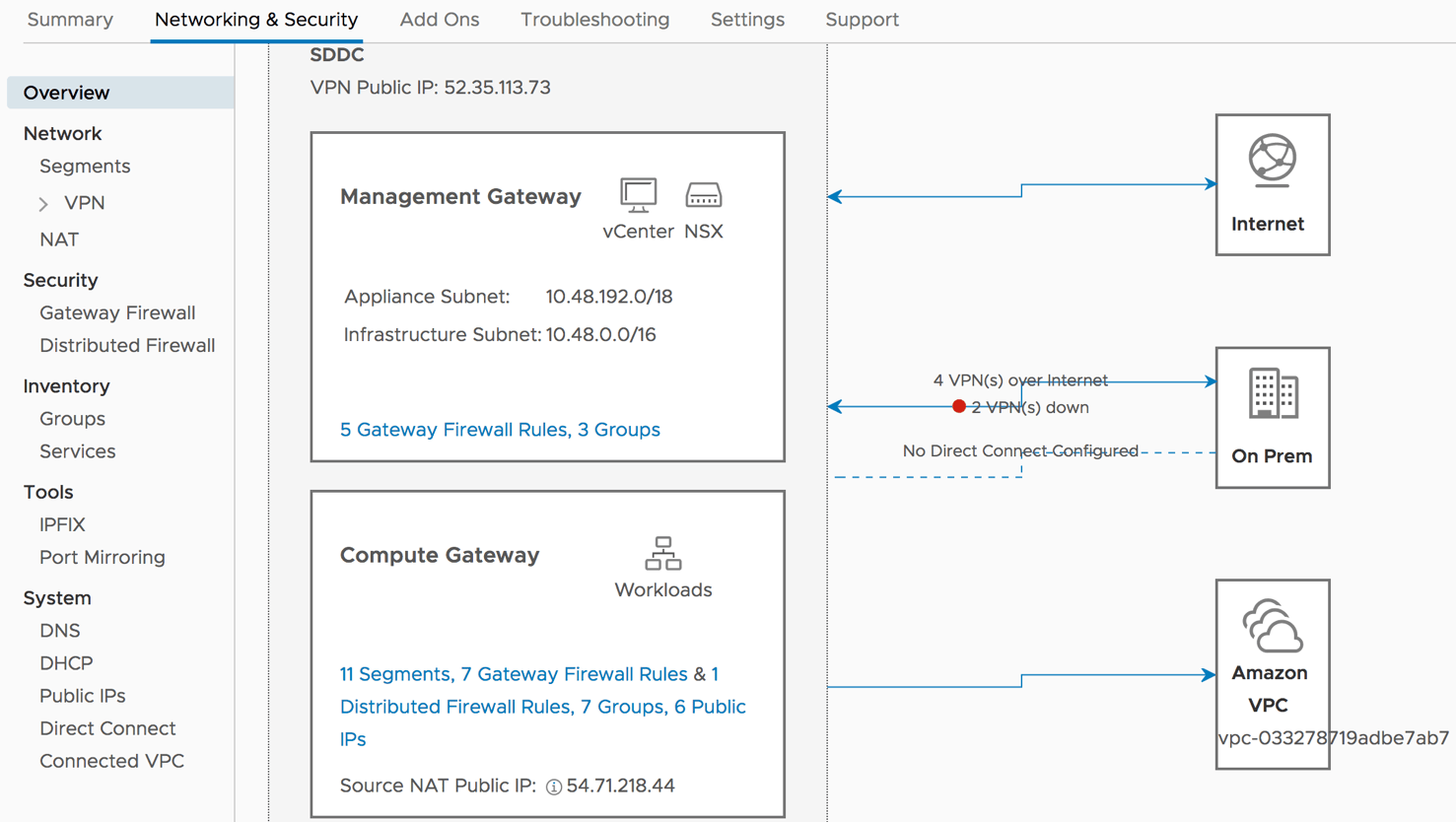
Task: Open DHCP under System
Action: coord(66,663)
